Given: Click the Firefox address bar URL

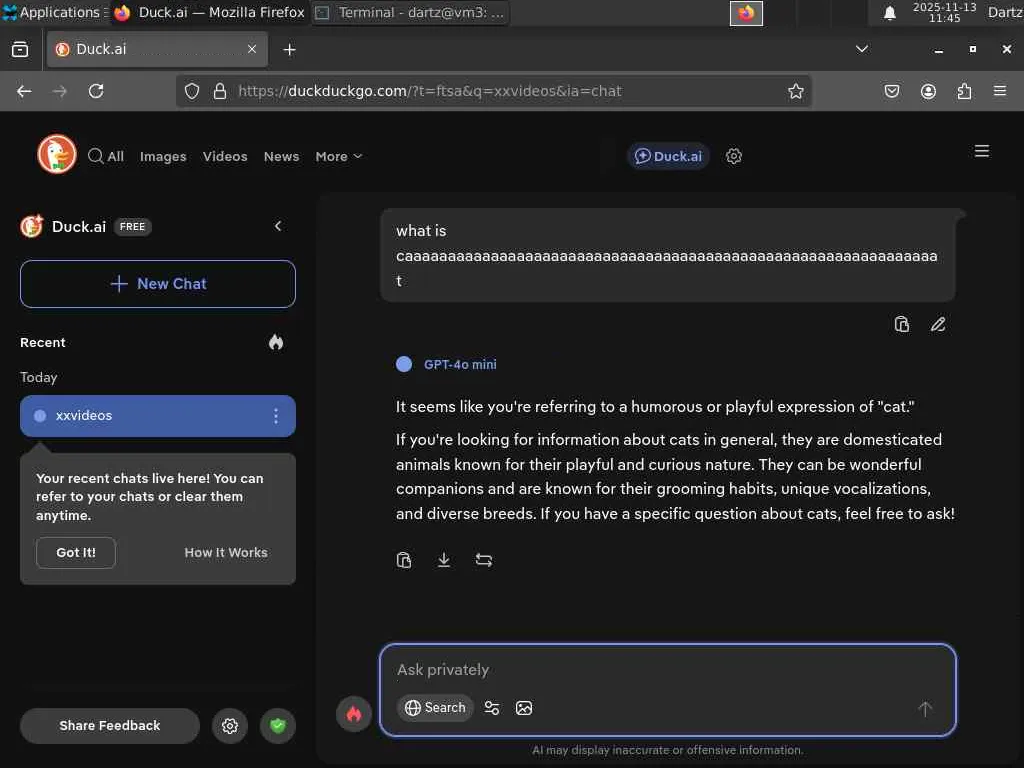Looking at the screenshot, I should coord(430,91).
